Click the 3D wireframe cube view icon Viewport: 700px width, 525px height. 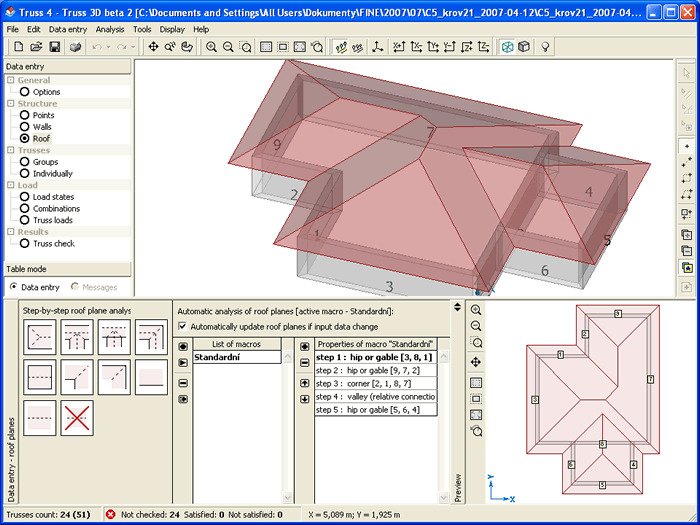[507, 47]
